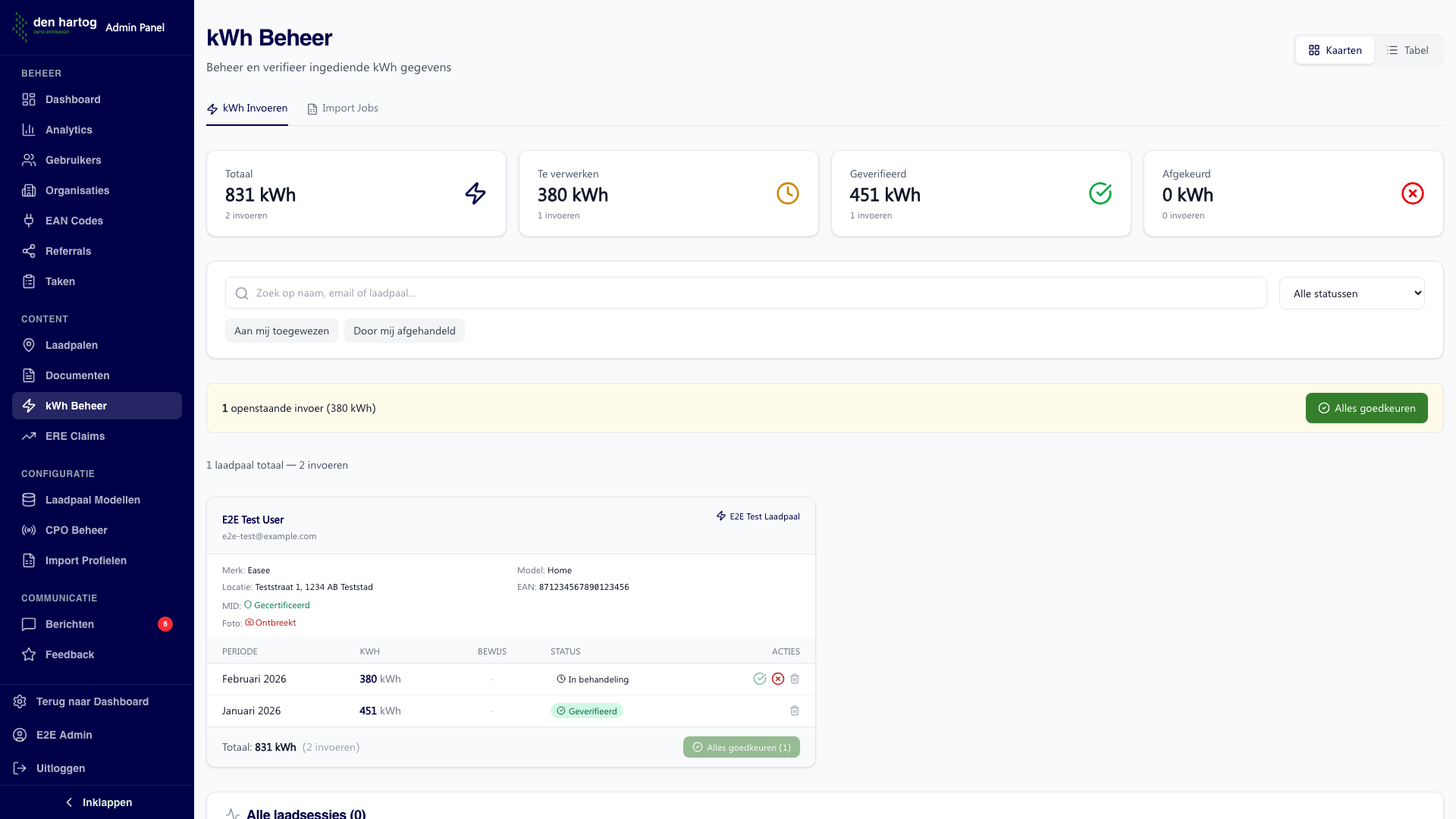Open the EAN Codes sidebar icon
This screenshot has width=1456, height=819.
click(29, 221)
